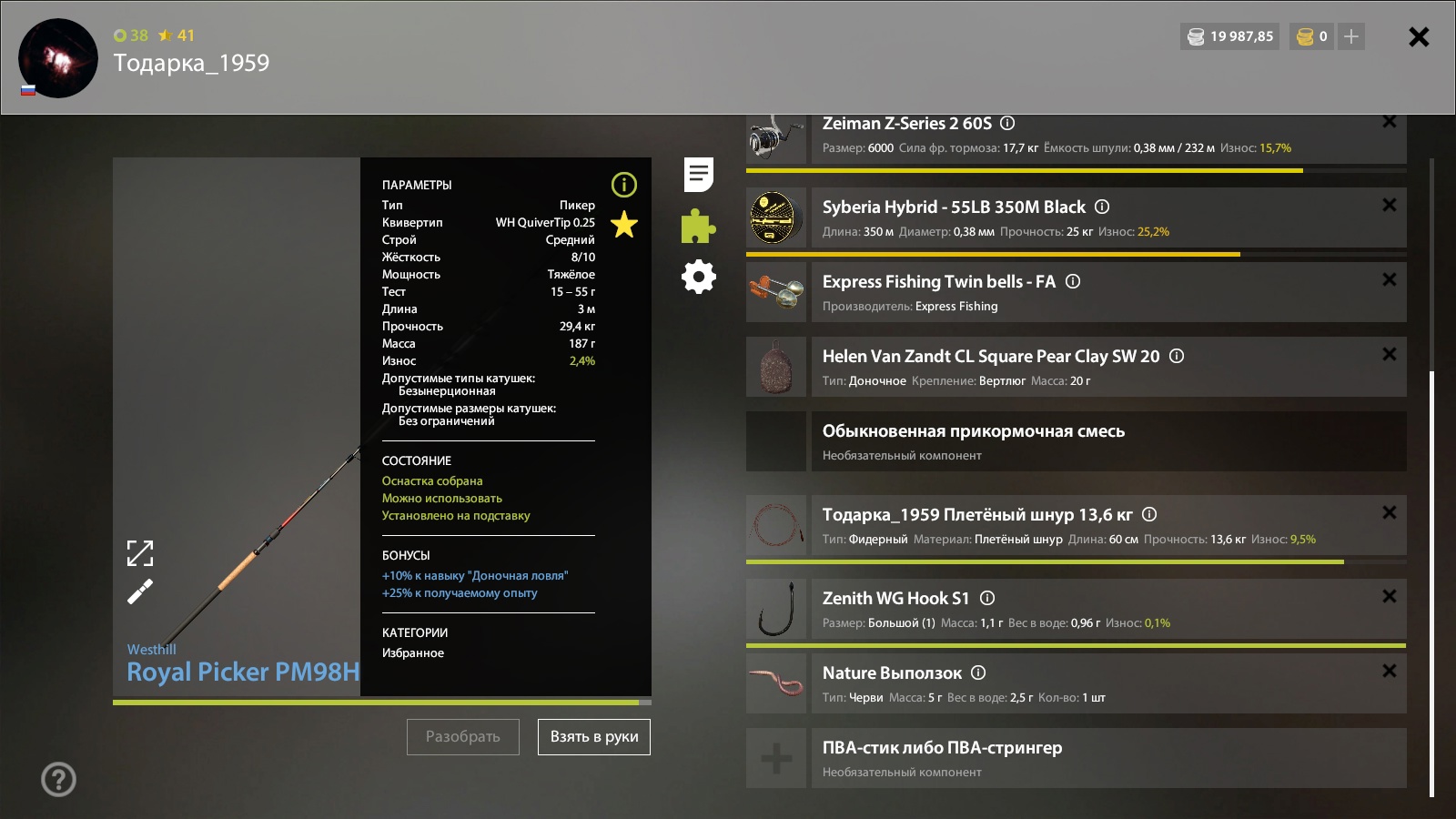Close the inventory screen with X
This screenshot has height=819, width=1456.
[1419, 36]
